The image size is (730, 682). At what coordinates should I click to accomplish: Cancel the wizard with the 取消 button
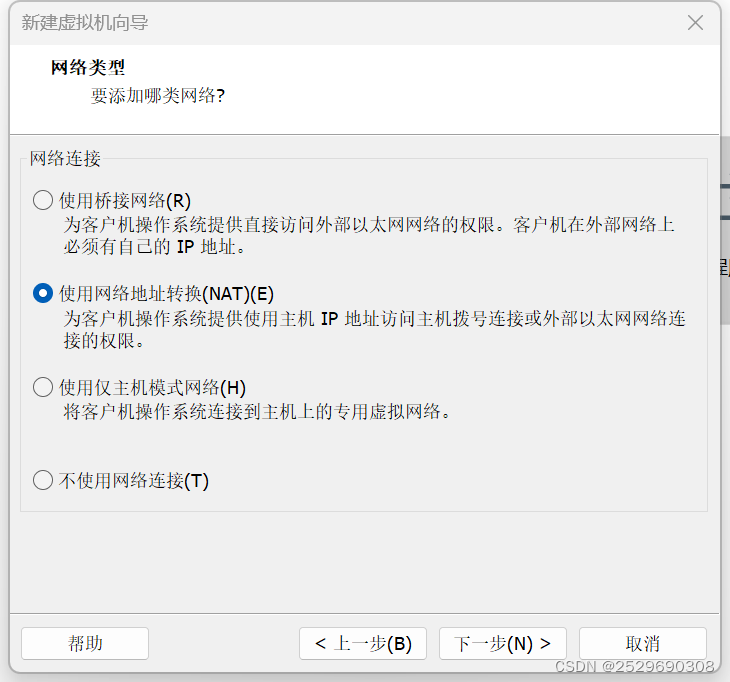(643, 643)
